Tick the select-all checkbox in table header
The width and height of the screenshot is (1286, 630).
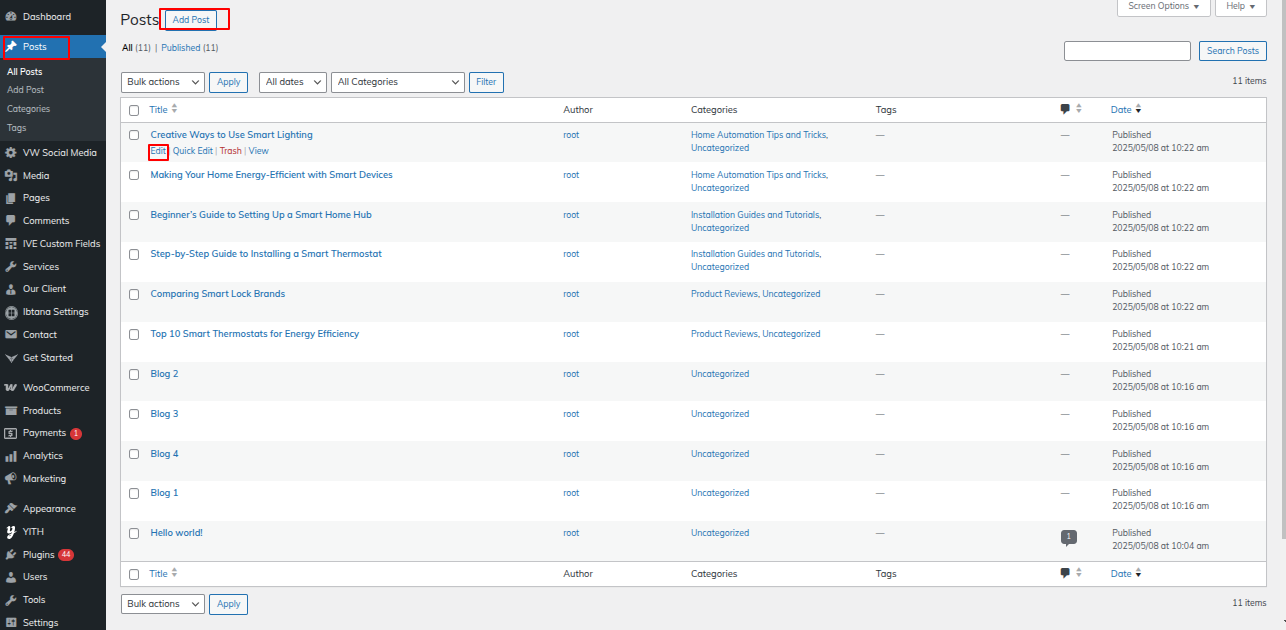(x=134, y=110)
